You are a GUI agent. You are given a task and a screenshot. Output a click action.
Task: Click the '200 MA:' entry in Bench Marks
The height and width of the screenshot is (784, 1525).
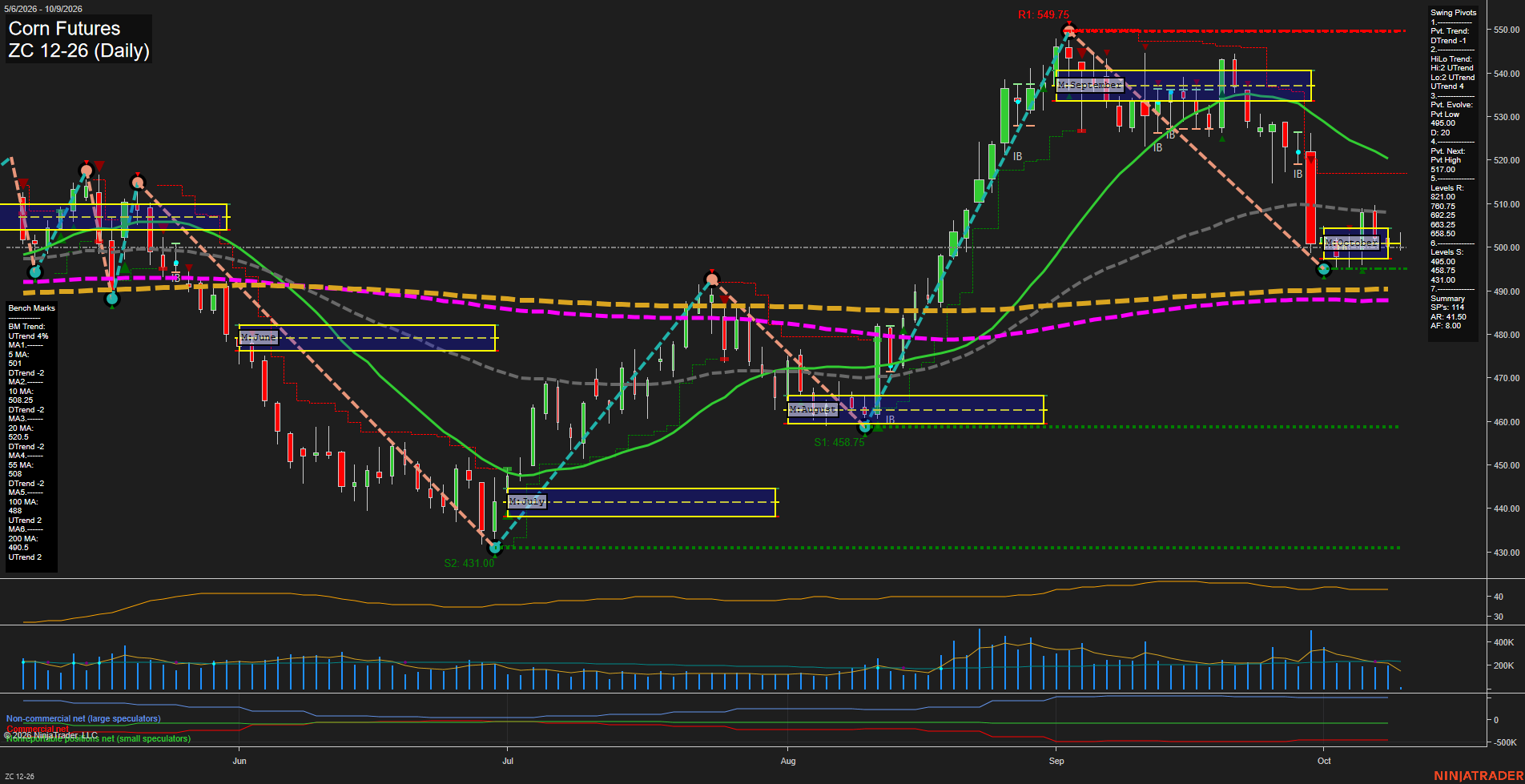click(x=23, y=539)
